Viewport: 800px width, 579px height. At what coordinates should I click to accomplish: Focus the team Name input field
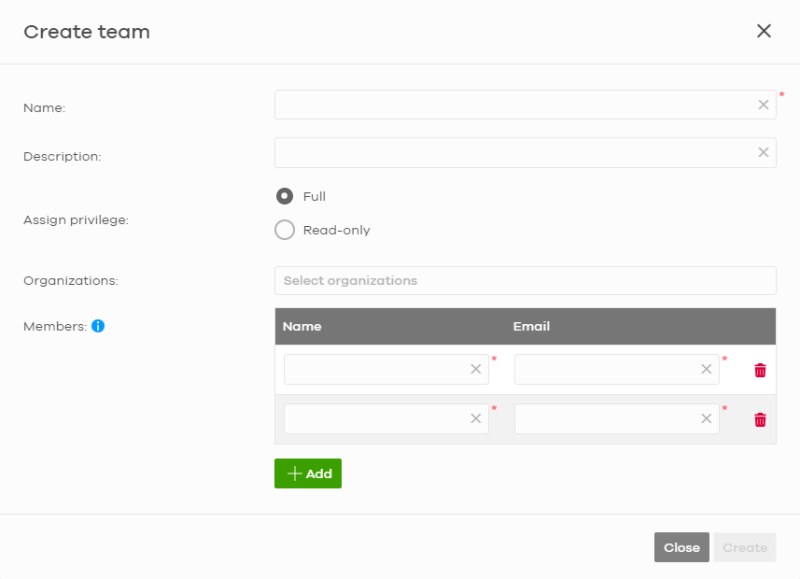point(525,105)
